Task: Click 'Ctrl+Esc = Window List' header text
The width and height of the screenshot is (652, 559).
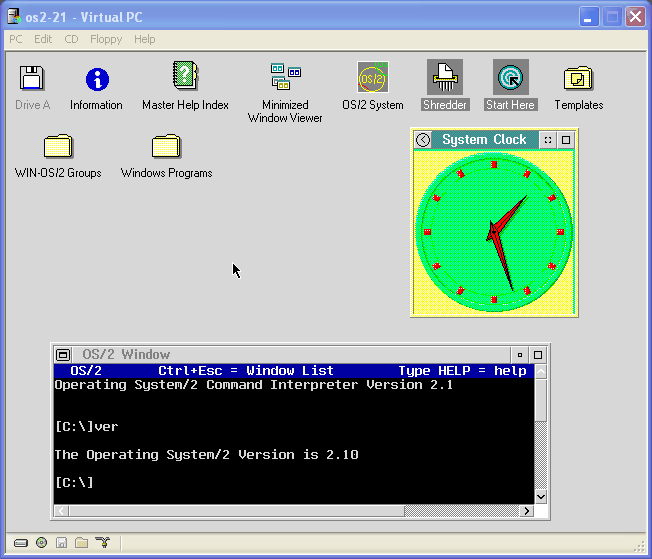Action: [246, 371]
